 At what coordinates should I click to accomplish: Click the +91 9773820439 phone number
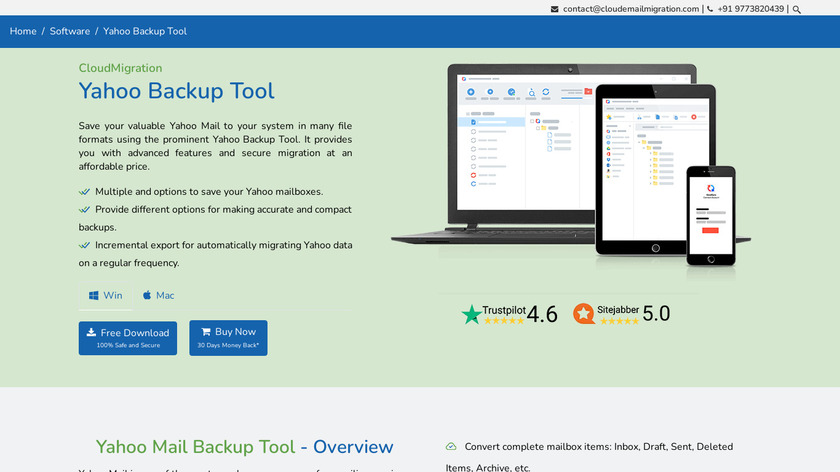(x=751, y=9)
